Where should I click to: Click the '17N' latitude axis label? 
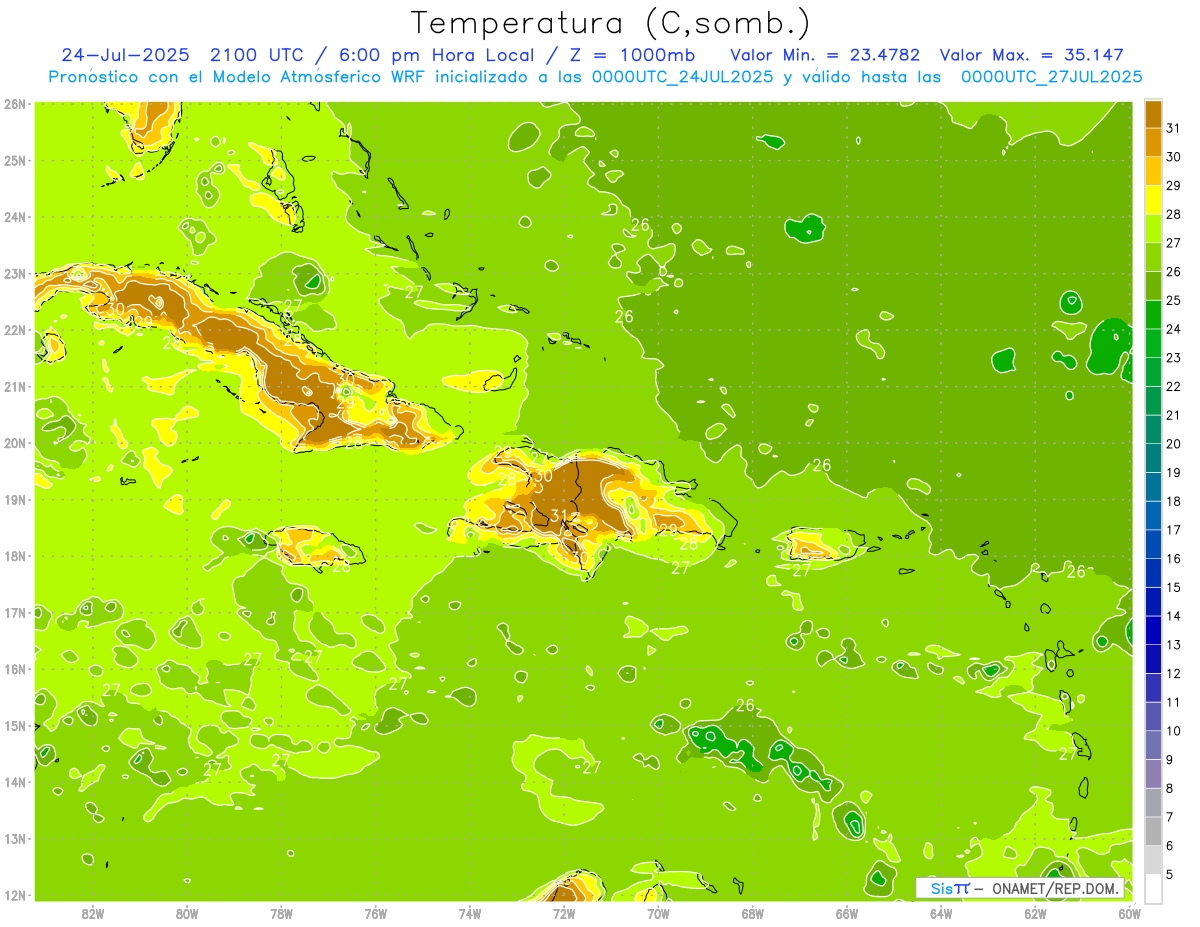tap(15, 612)
